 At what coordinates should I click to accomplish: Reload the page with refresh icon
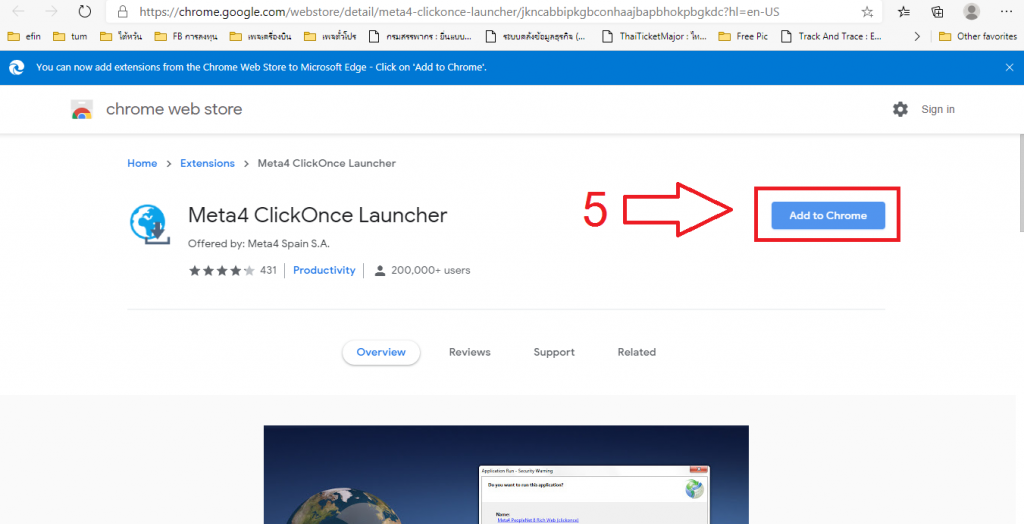click(x=84, y=11)
